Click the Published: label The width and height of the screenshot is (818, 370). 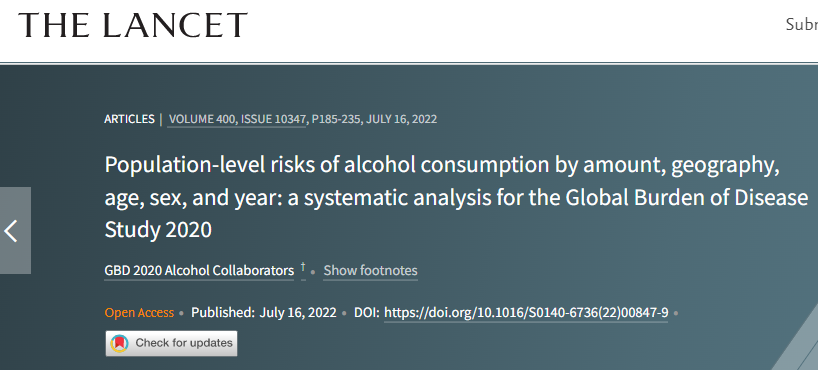click(x=223, y=313)
